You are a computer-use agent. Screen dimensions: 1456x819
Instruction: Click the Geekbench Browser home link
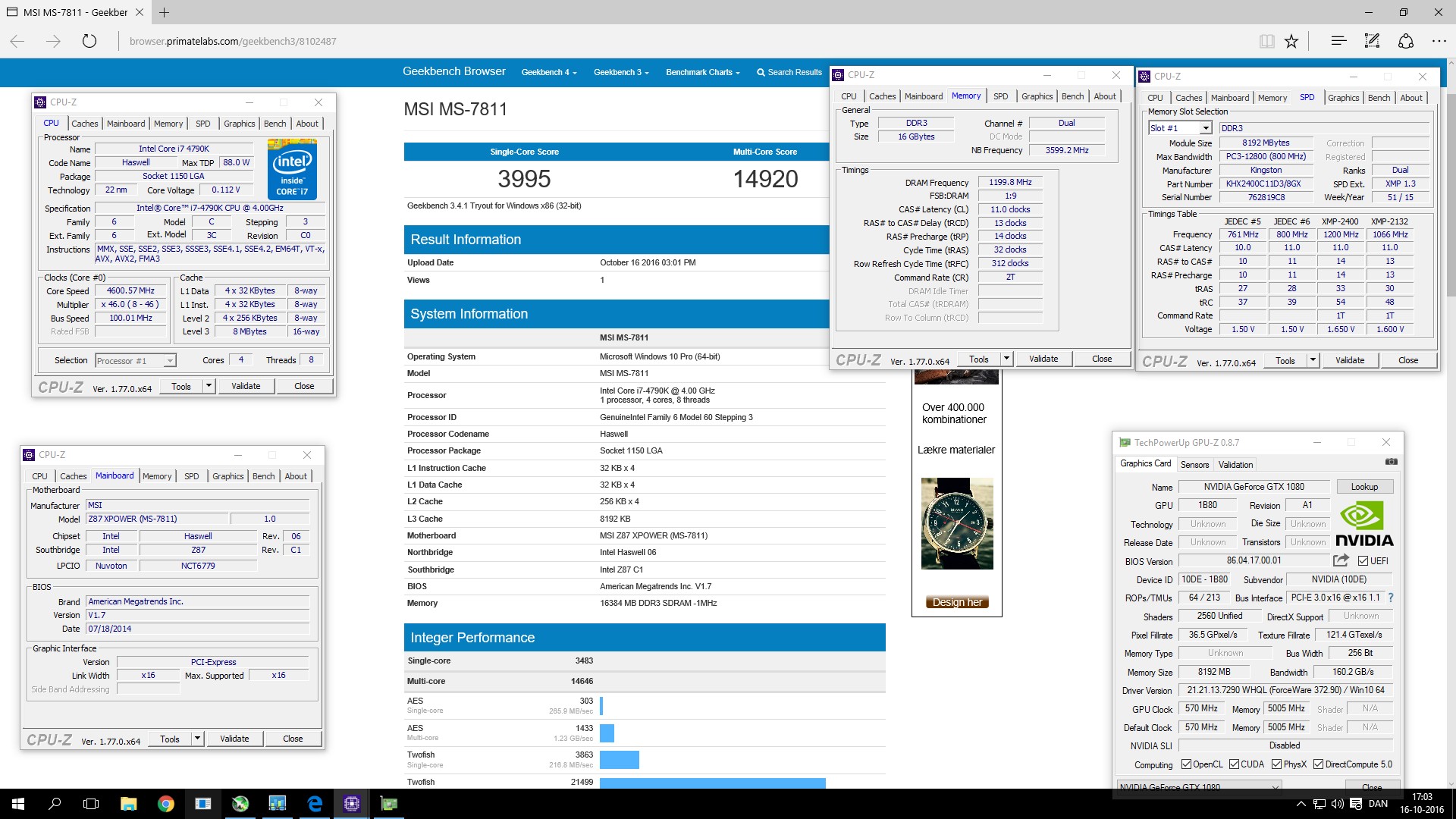tap(453, 71)
